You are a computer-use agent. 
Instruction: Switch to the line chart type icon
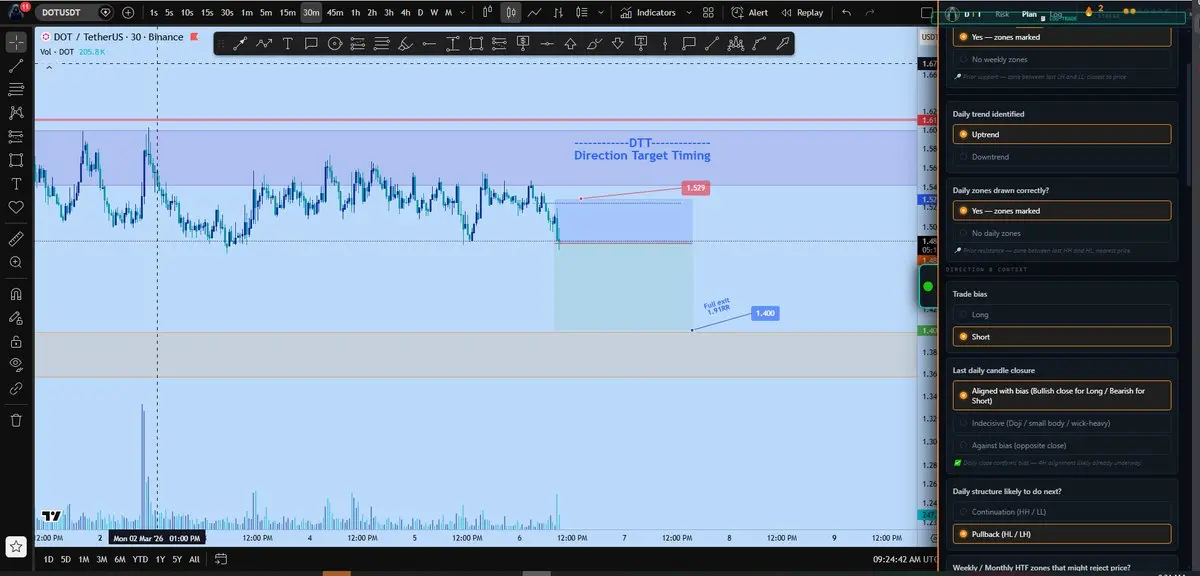(x=535, y=13)
